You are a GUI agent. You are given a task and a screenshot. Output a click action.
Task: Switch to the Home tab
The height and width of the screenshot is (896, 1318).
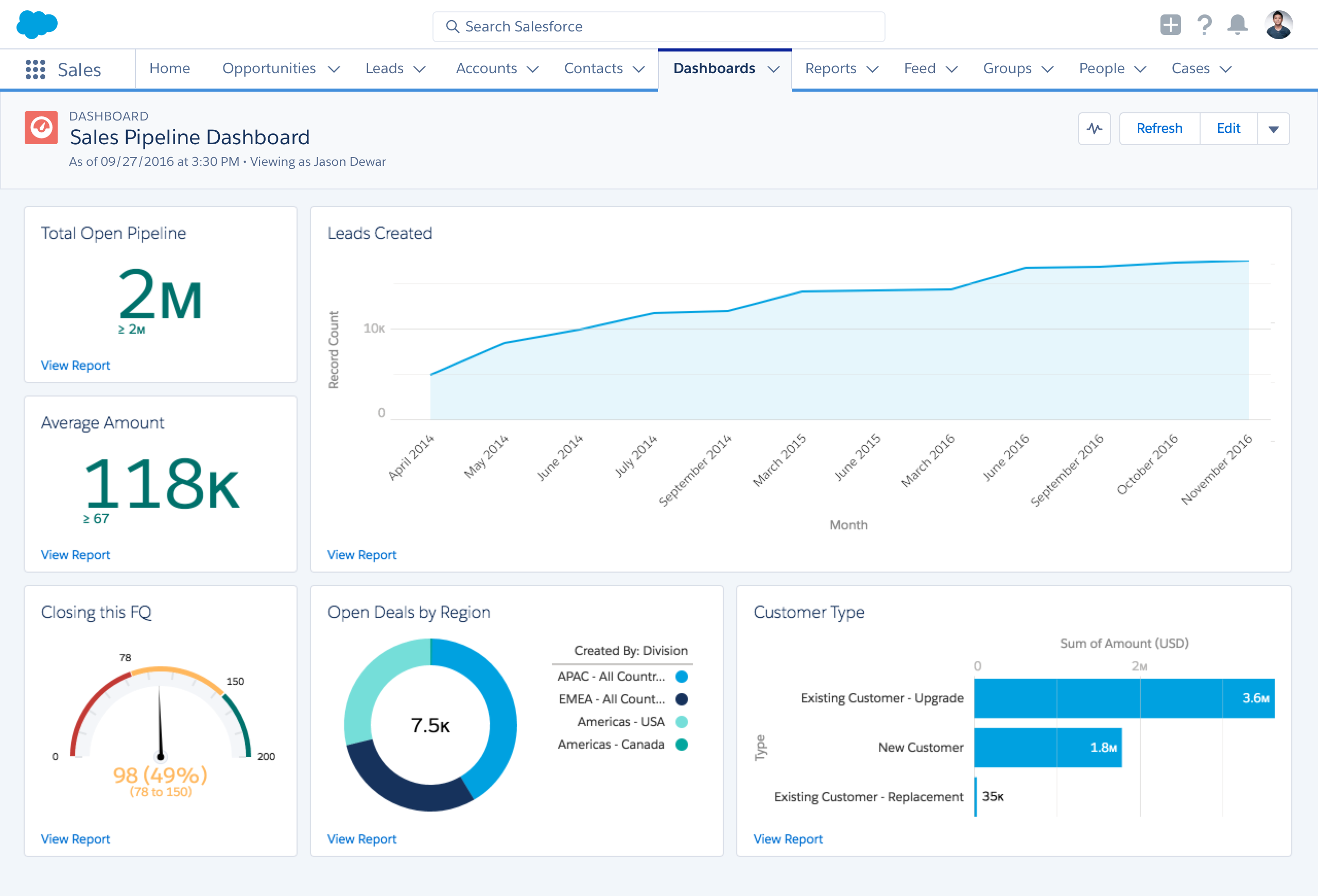[169, 68]
